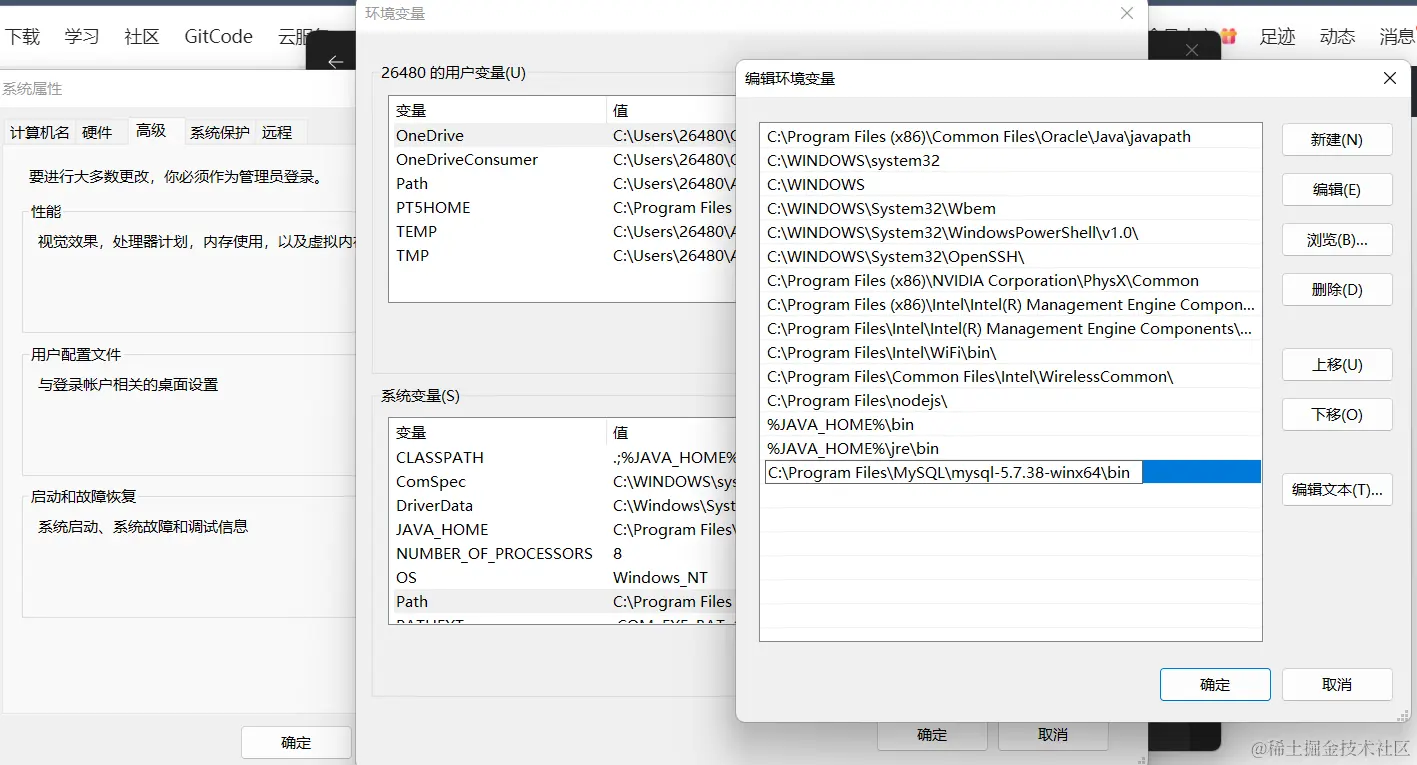Click gift icon in website header
Image resolution: width=1417 pixels, height=765 pixels.
(x=1228, y=36)
